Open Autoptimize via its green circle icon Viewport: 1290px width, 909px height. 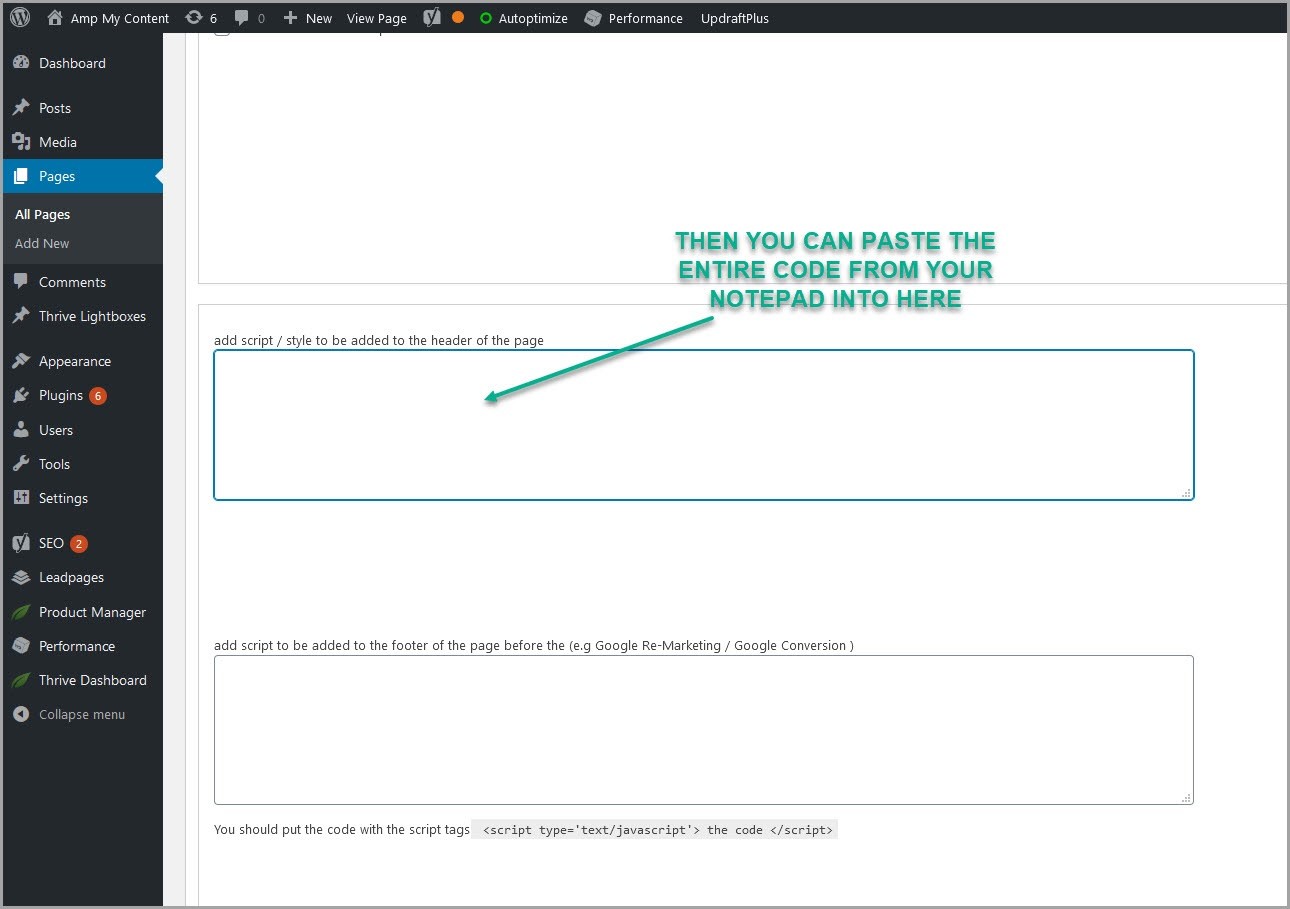487,17
